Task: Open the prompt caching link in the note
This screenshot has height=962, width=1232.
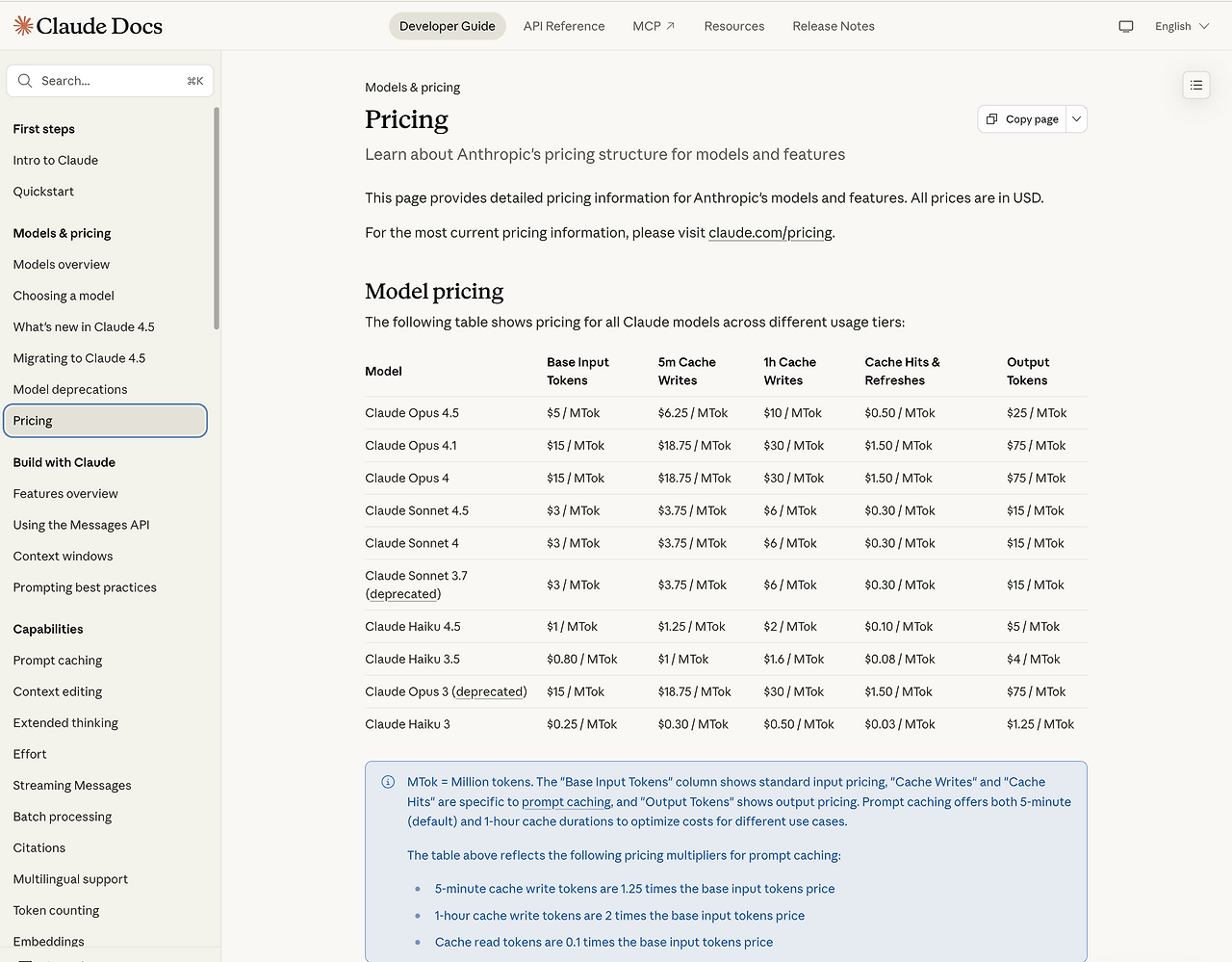Action: pyautogui.click(x=567, y=801)
